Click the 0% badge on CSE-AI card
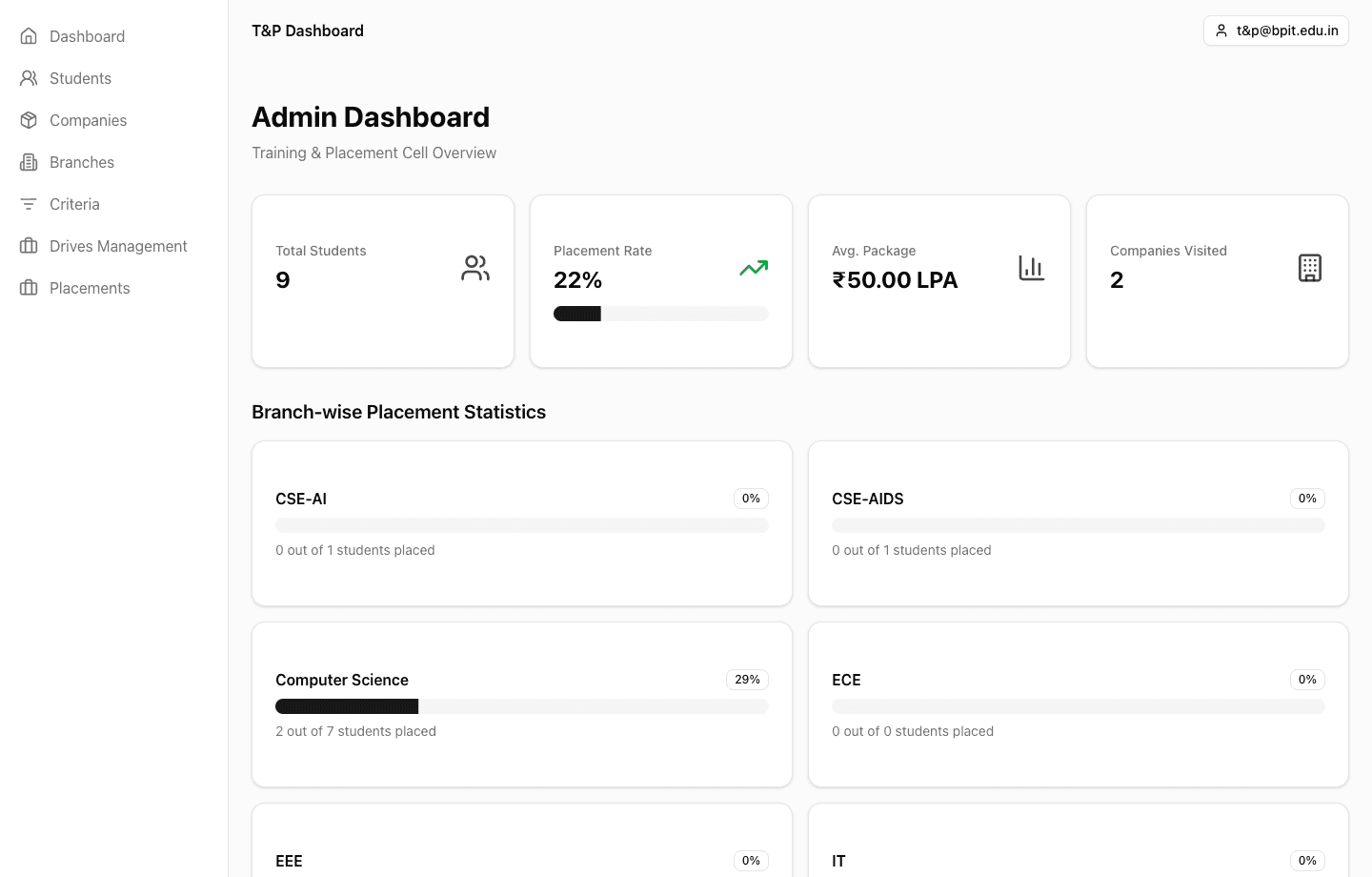Viewport: 1372px width, 877px height. point(752,499)
